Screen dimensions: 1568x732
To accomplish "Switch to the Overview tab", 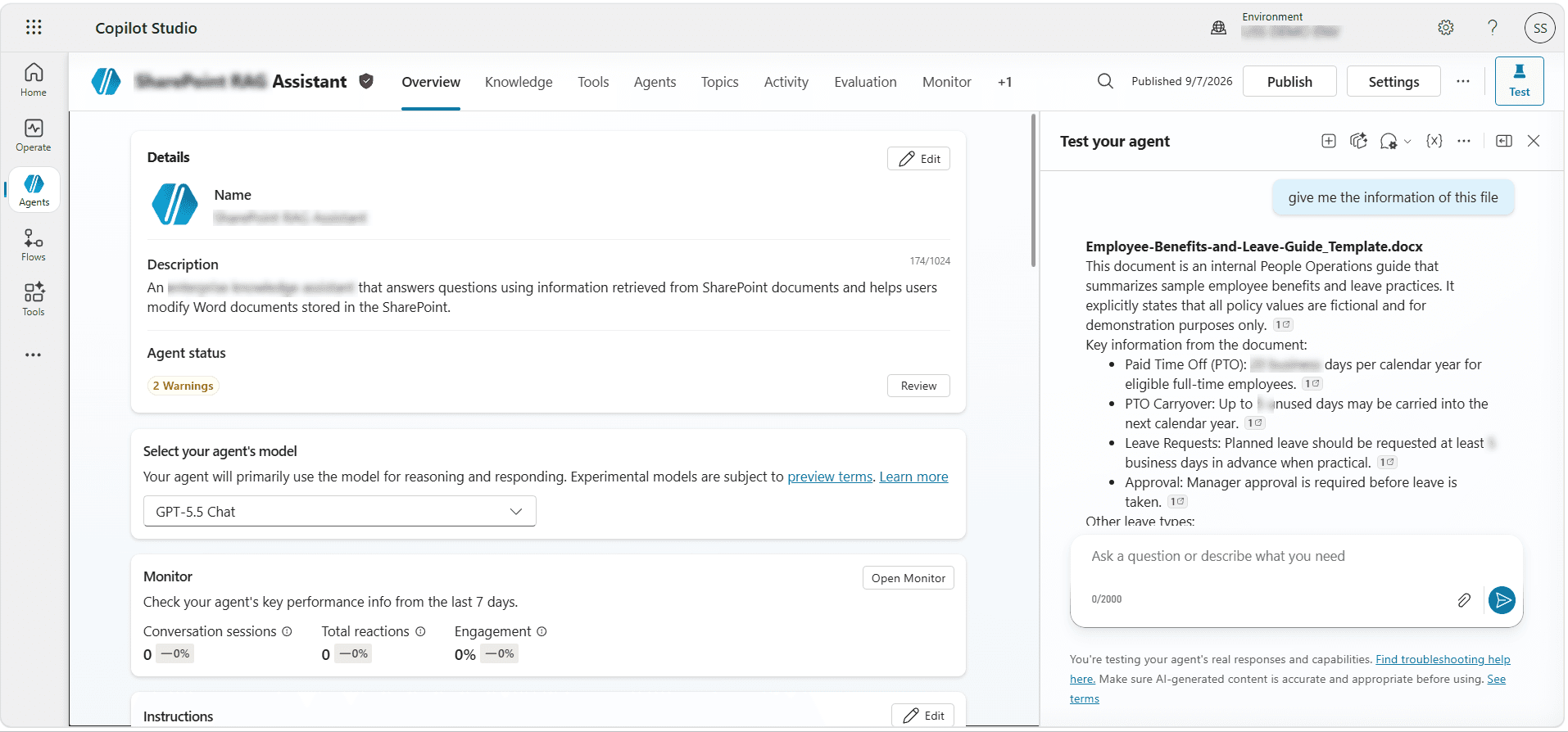I will 431,82.
